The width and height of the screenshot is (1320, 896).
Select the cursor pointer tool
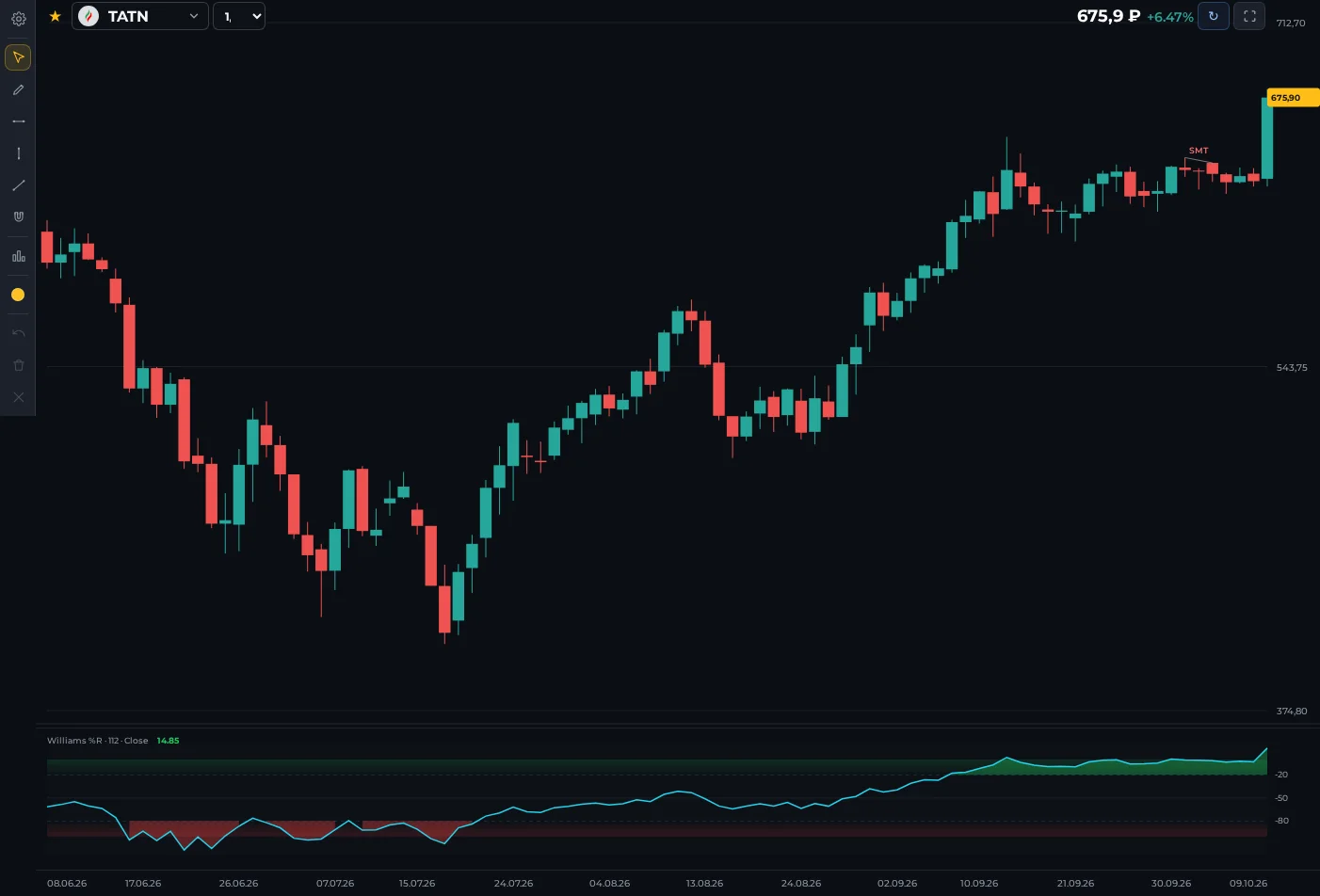(18, 57)
